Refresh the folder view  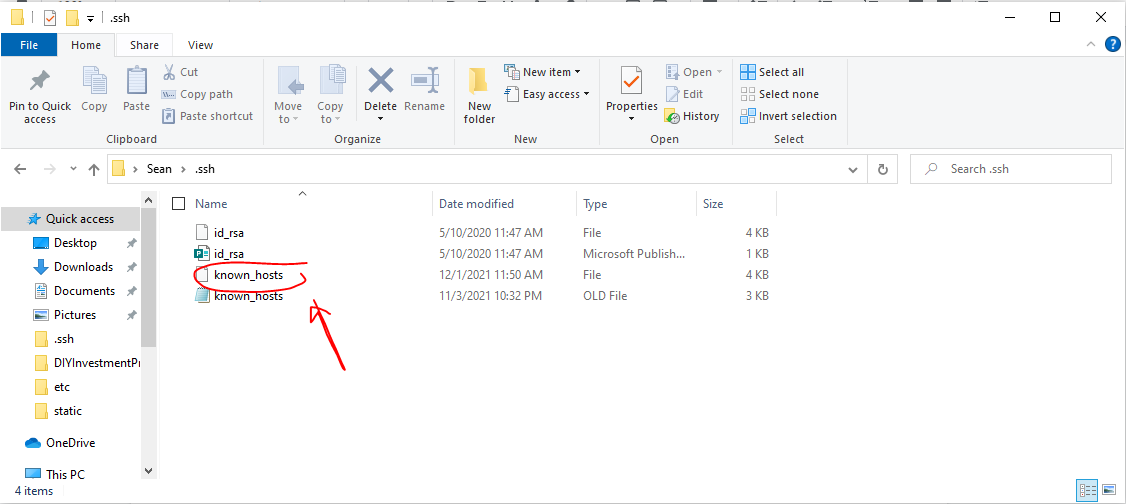[883, 169]
